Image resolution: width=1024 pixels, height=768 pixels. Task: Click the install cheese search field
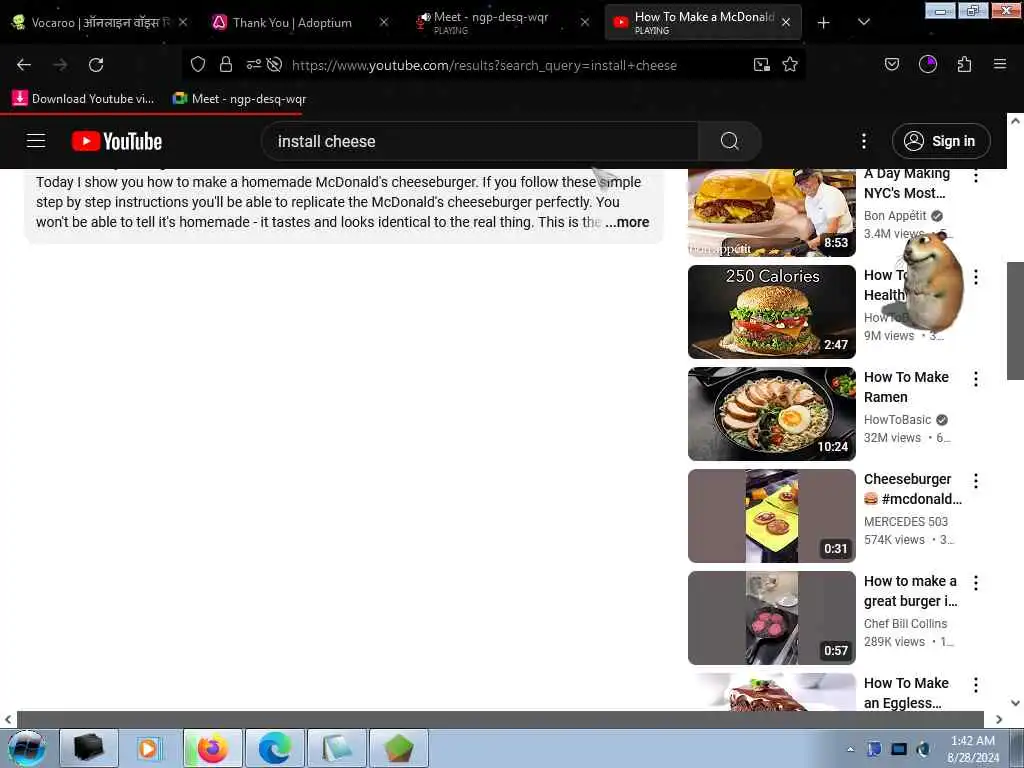[x=480, y=141]
